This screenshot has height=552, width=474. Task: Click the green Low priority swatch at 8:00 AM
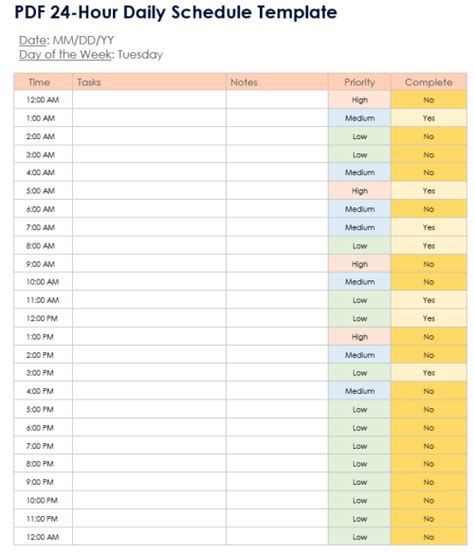point(359,245)
